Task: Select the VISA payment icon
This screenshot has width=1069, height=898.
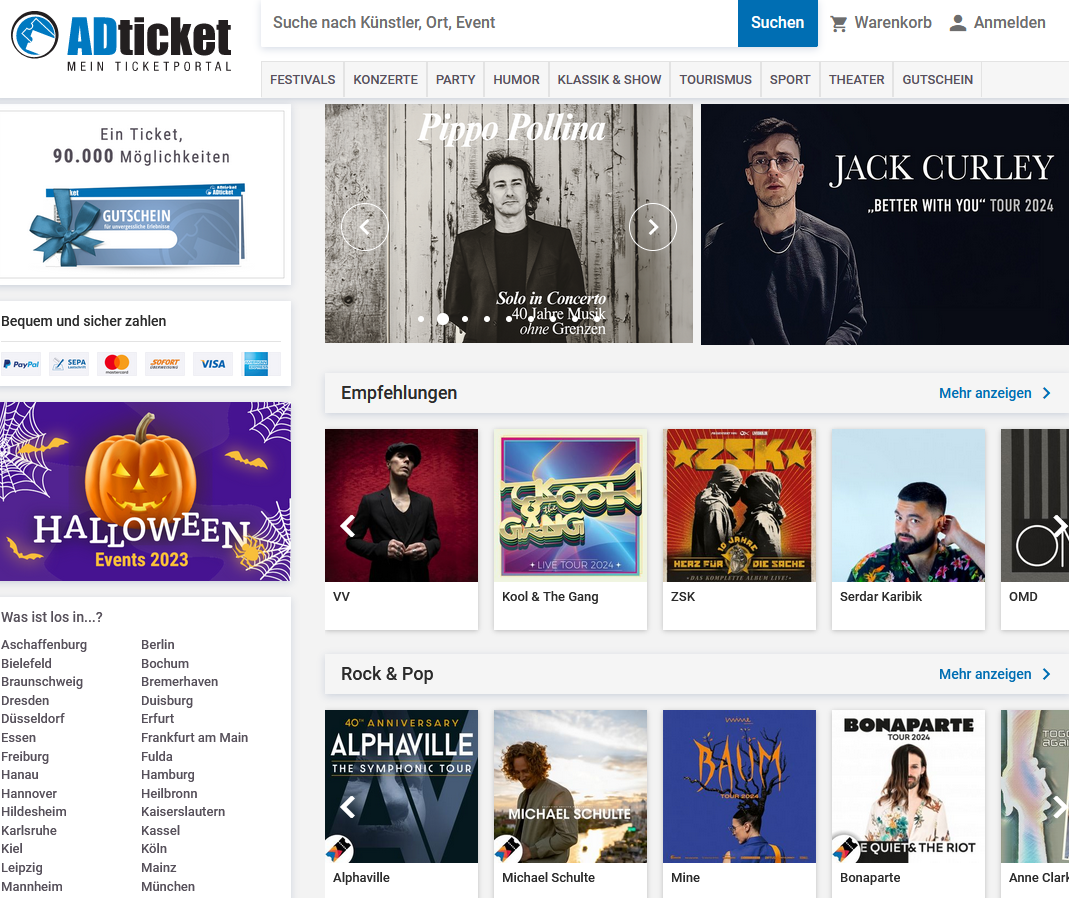Action: pyautogui.click(x=213, y=364)
